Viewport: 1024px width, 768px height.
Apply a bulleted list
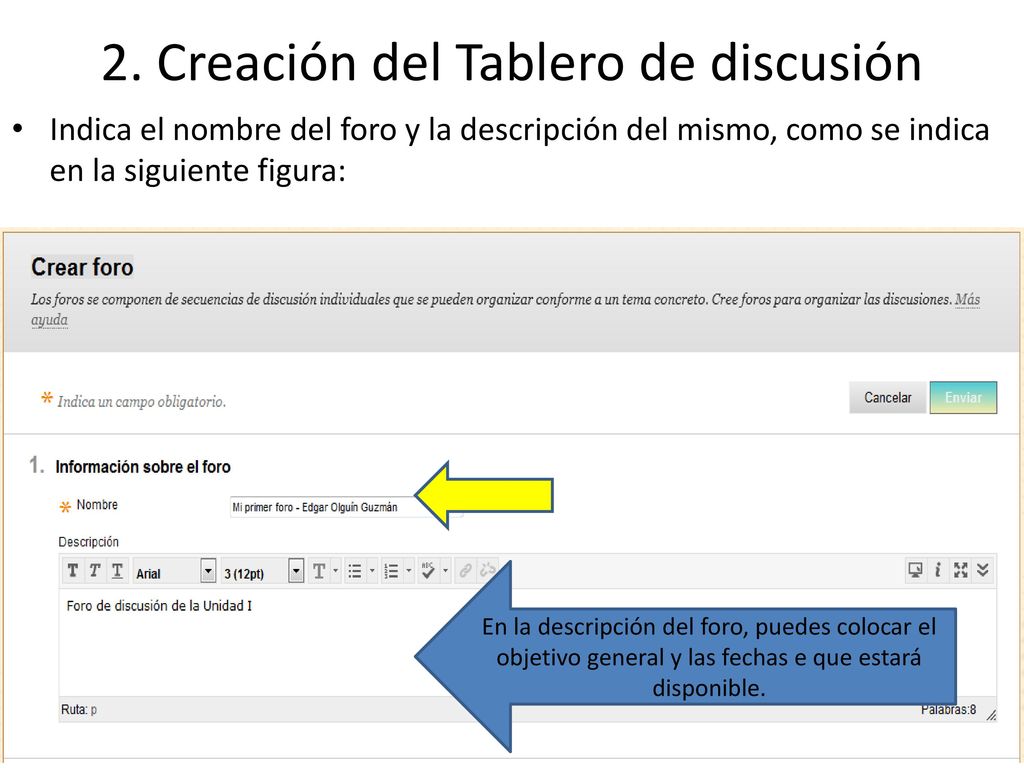click(x=355, y=571)
